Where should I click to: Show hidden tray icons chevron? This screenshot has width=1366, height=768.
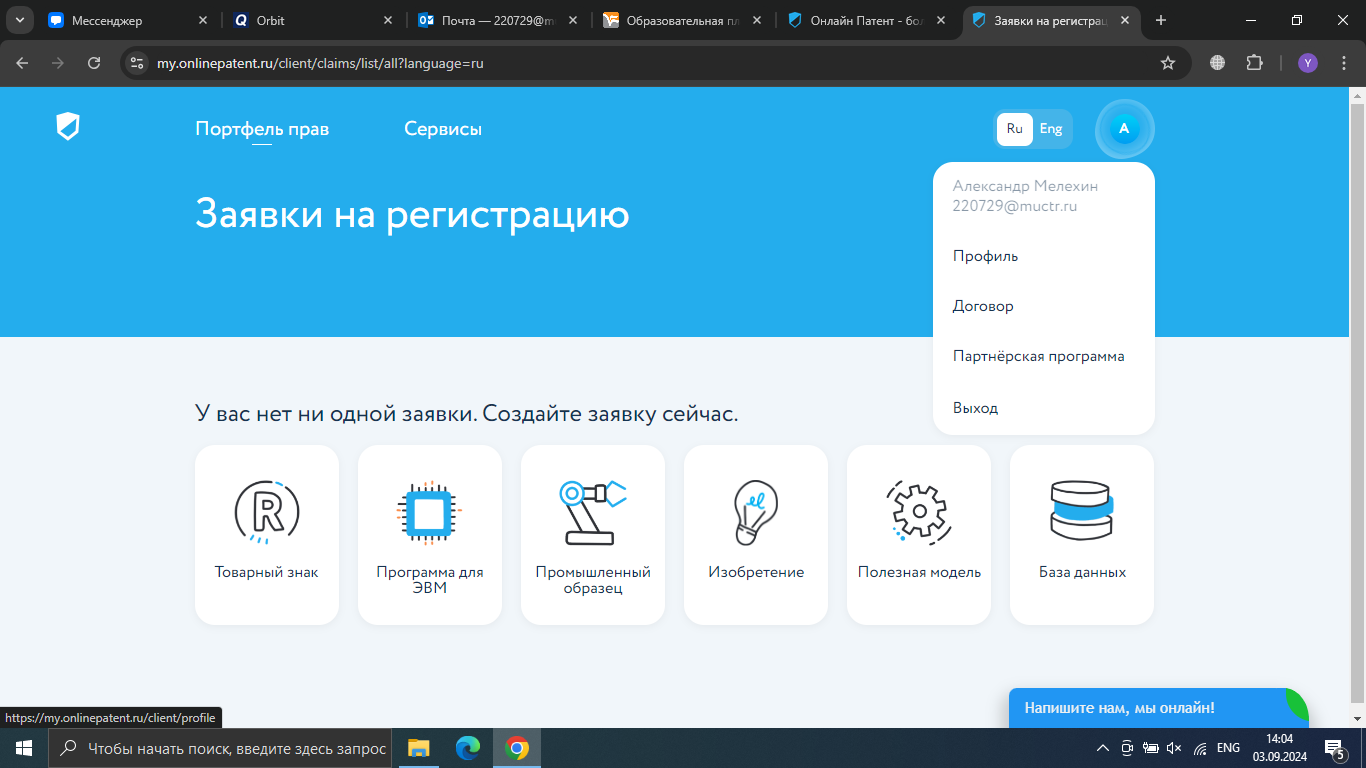click(x=1103, y=748)
